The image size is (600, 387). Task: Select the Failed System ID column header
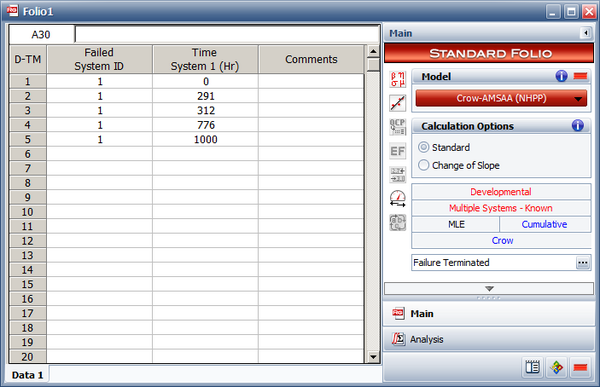pyautogui.click(x=99, y=59)
